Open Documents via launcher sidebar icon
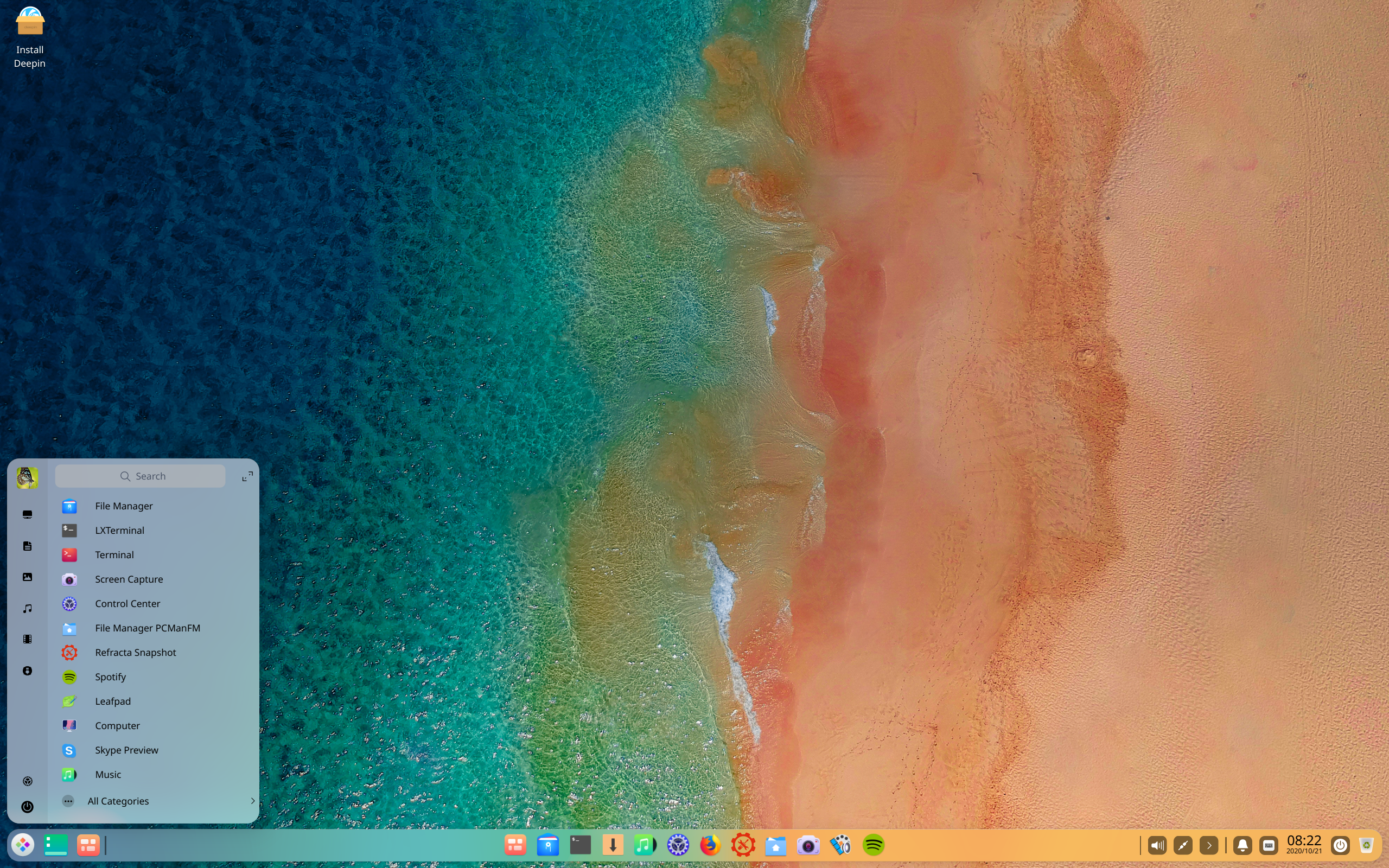 [27, 546]
